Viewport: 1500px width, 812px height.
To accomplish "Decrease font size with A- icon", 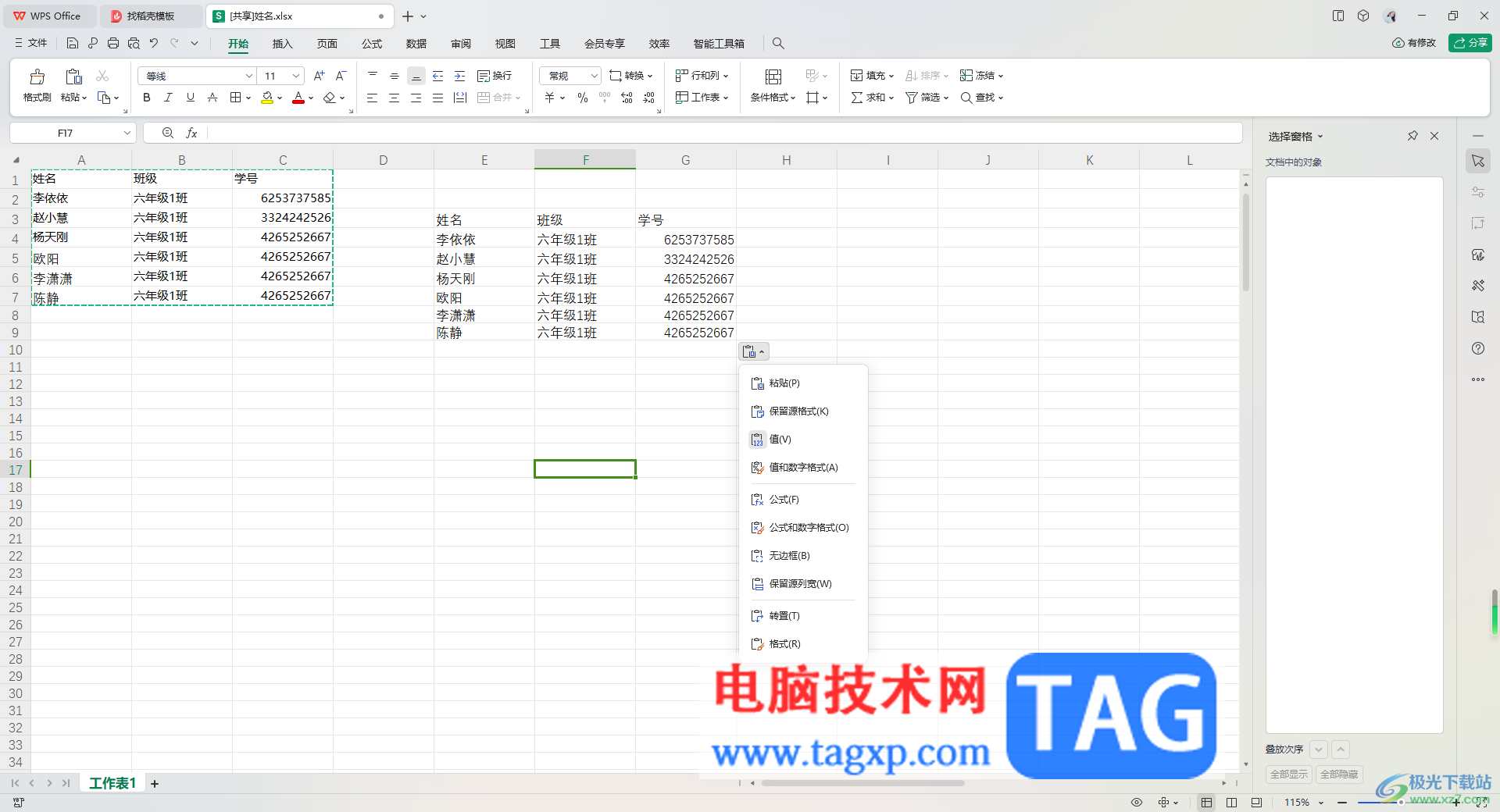I will coord(341,76).
